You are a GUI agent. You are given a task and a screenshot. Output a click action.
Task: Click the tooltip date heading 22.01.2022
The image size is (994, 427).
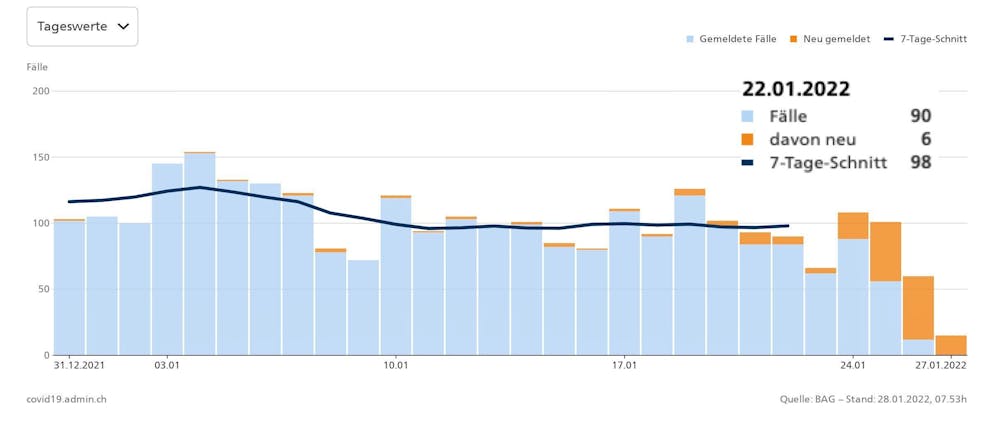(x=796, y=89)
